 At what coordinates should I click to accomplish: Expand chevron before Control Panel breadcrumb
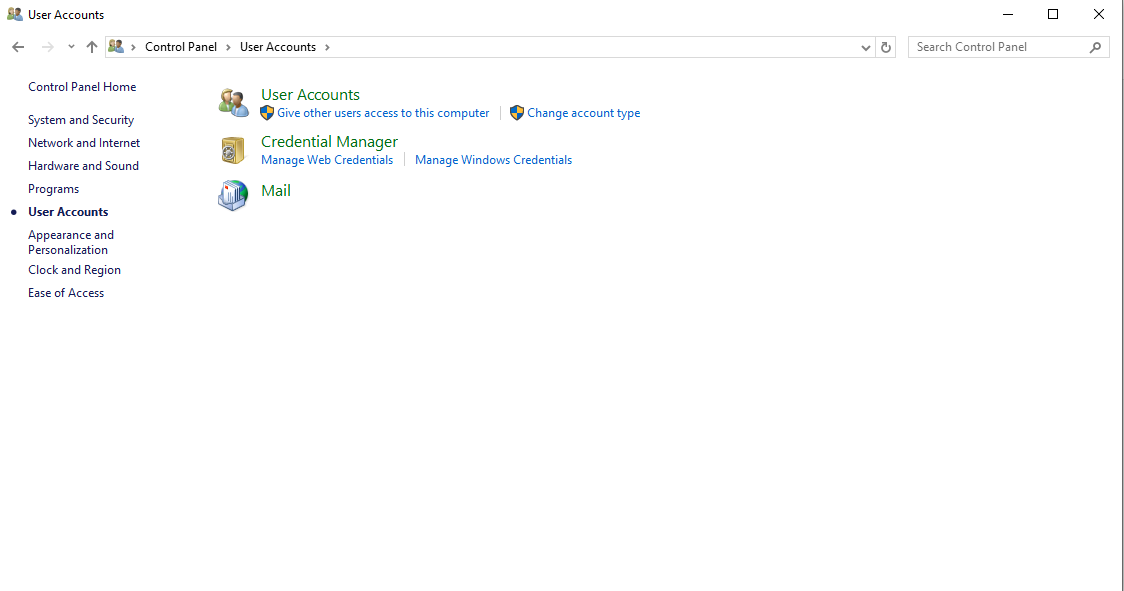tap(133, 47)
